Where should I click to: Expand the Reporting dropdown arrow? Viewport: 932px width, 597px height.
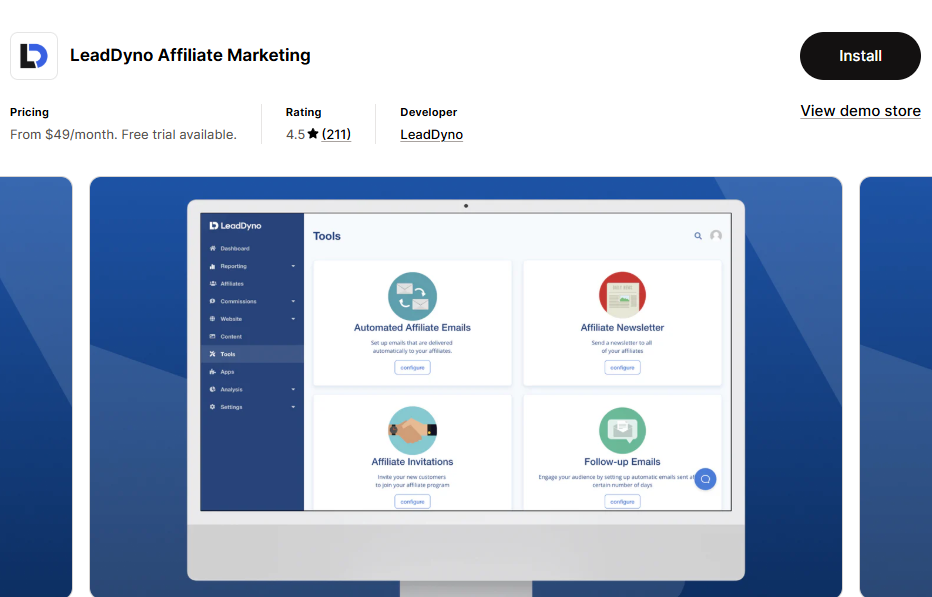(x=293, y=266)
